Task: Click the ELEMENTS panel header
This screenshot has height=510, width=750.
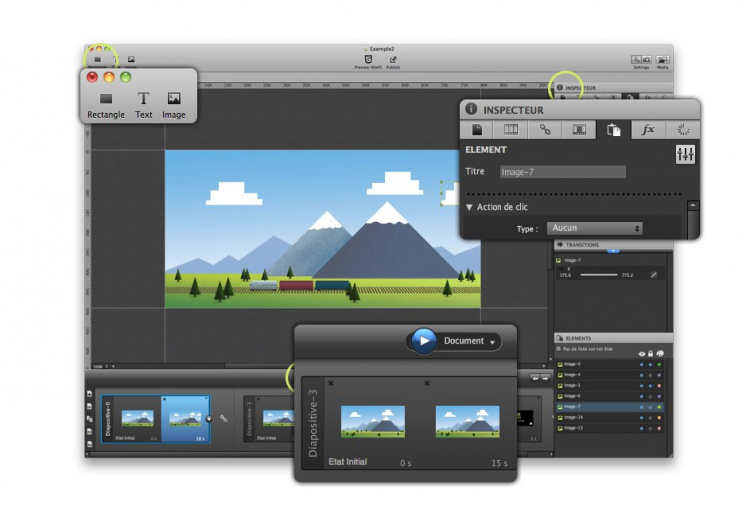Action: tap(613, 338)
